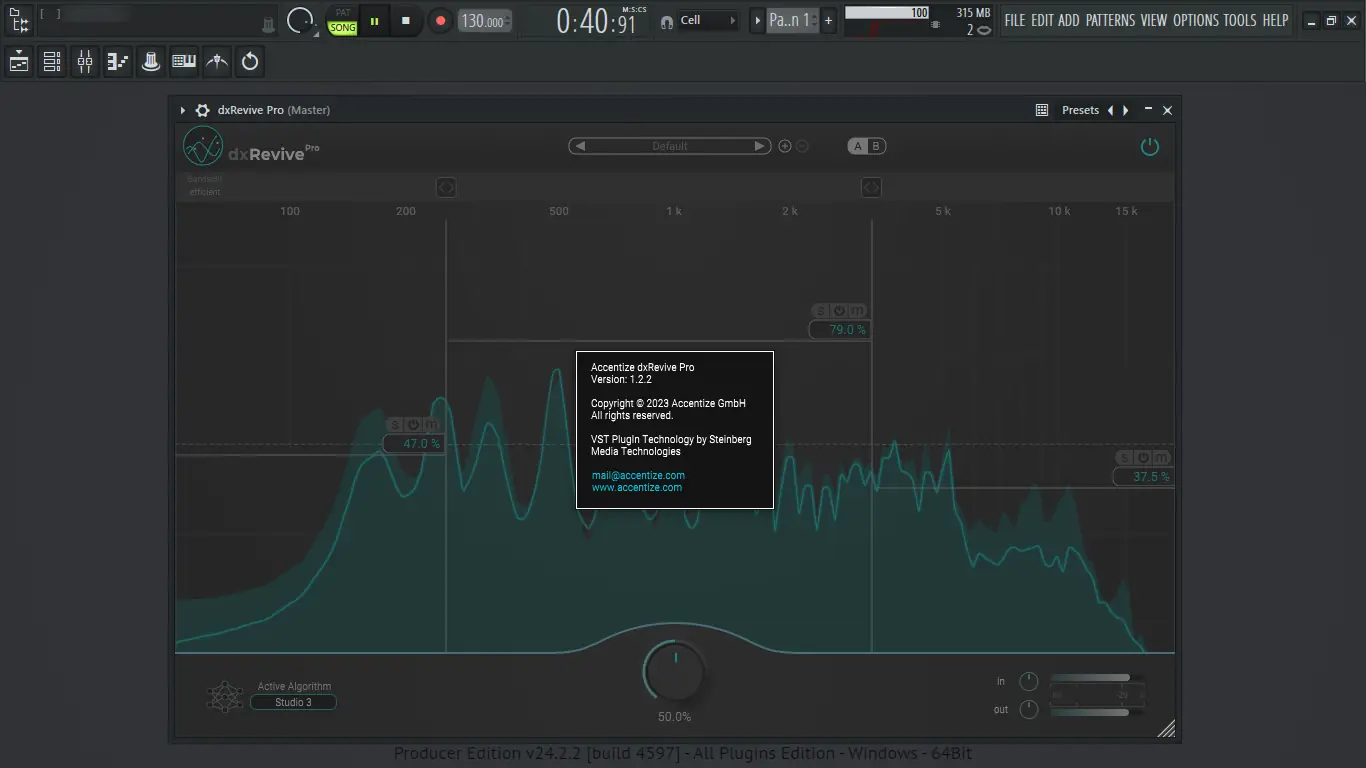This screenshot has height=768, width=1366.
Task: Click the dxRevive waveform logo
Action: [x=203, y=147]
